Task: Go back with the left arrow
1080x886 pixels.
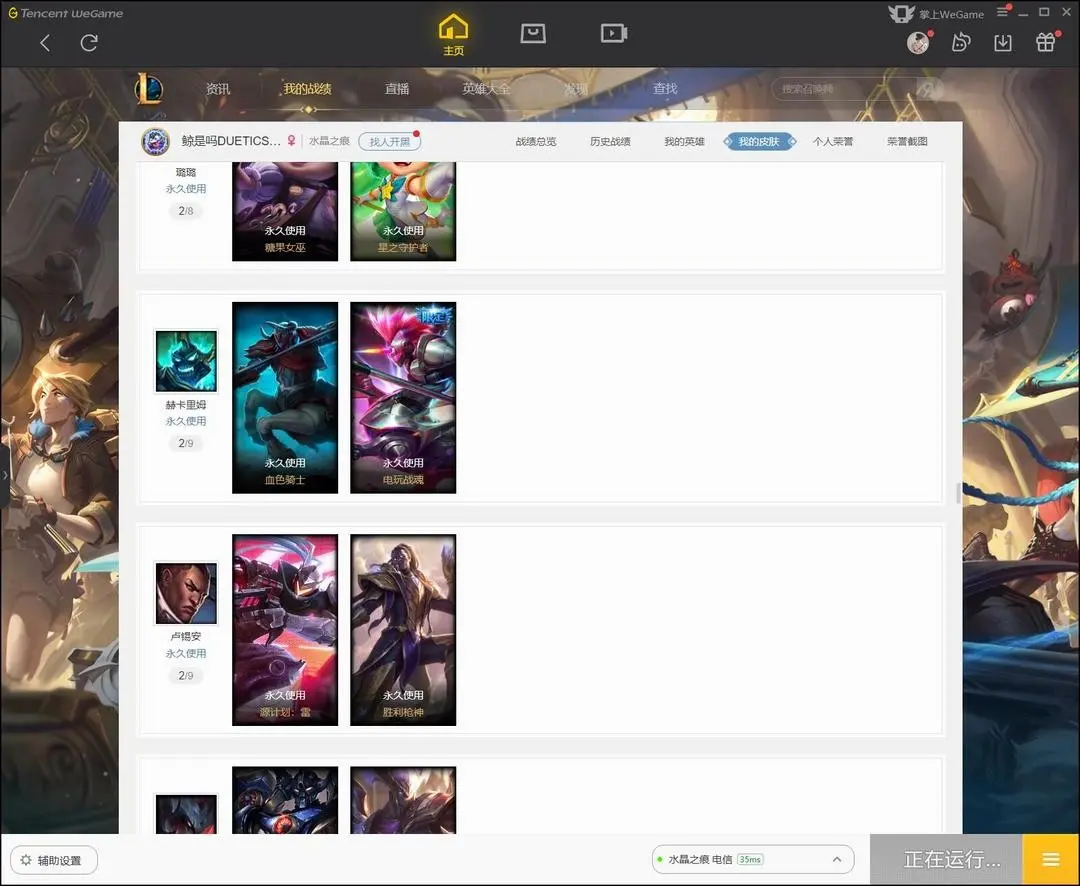Action: [x=45, y=43]
